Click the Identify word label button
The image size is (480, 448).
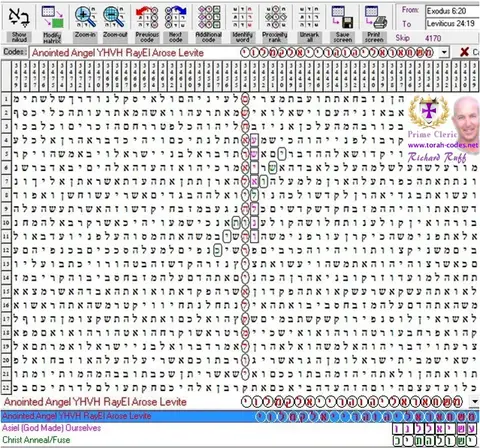tap(243, 37)
